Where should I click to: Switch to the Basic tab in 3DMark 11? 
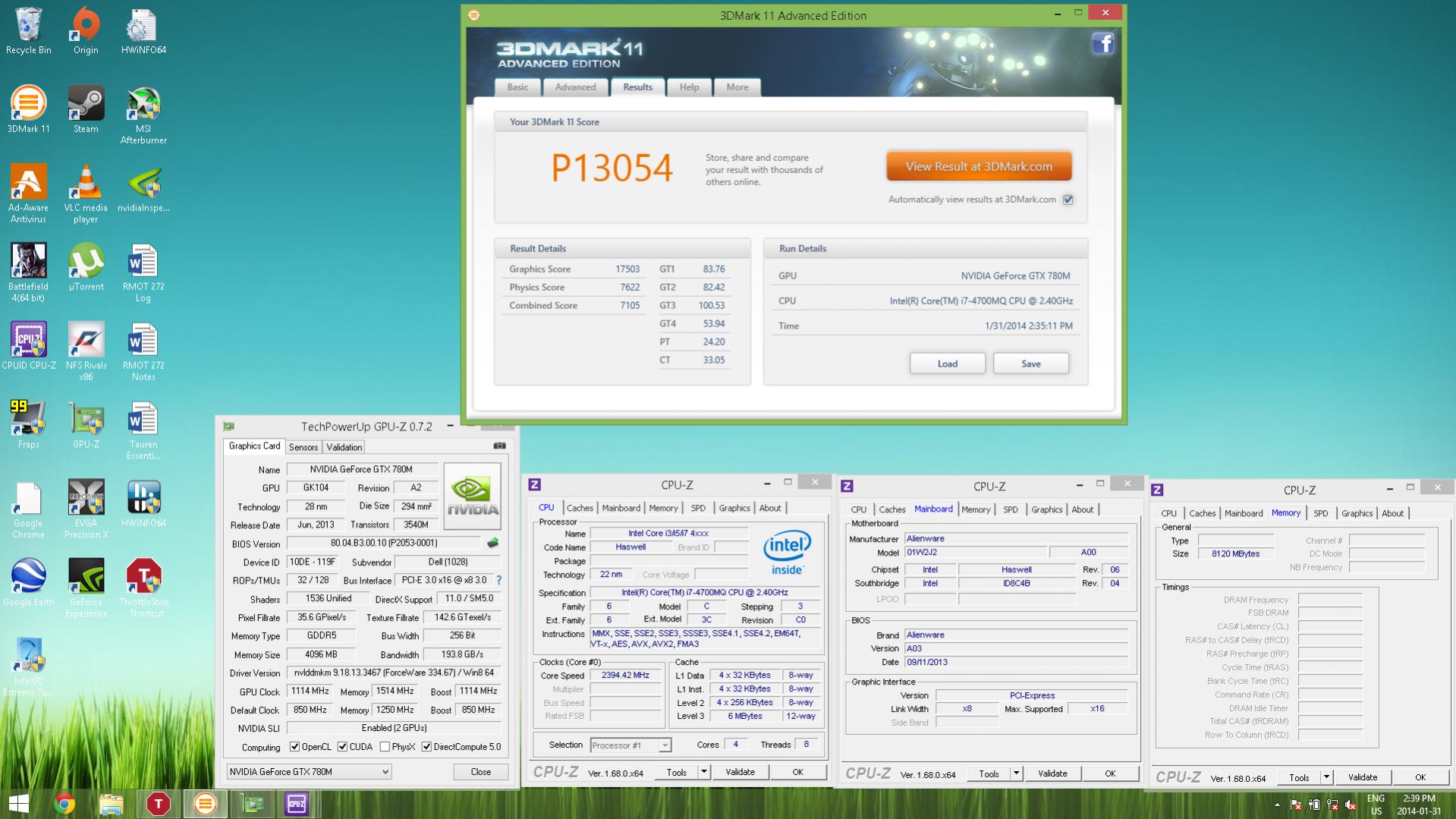517,87
